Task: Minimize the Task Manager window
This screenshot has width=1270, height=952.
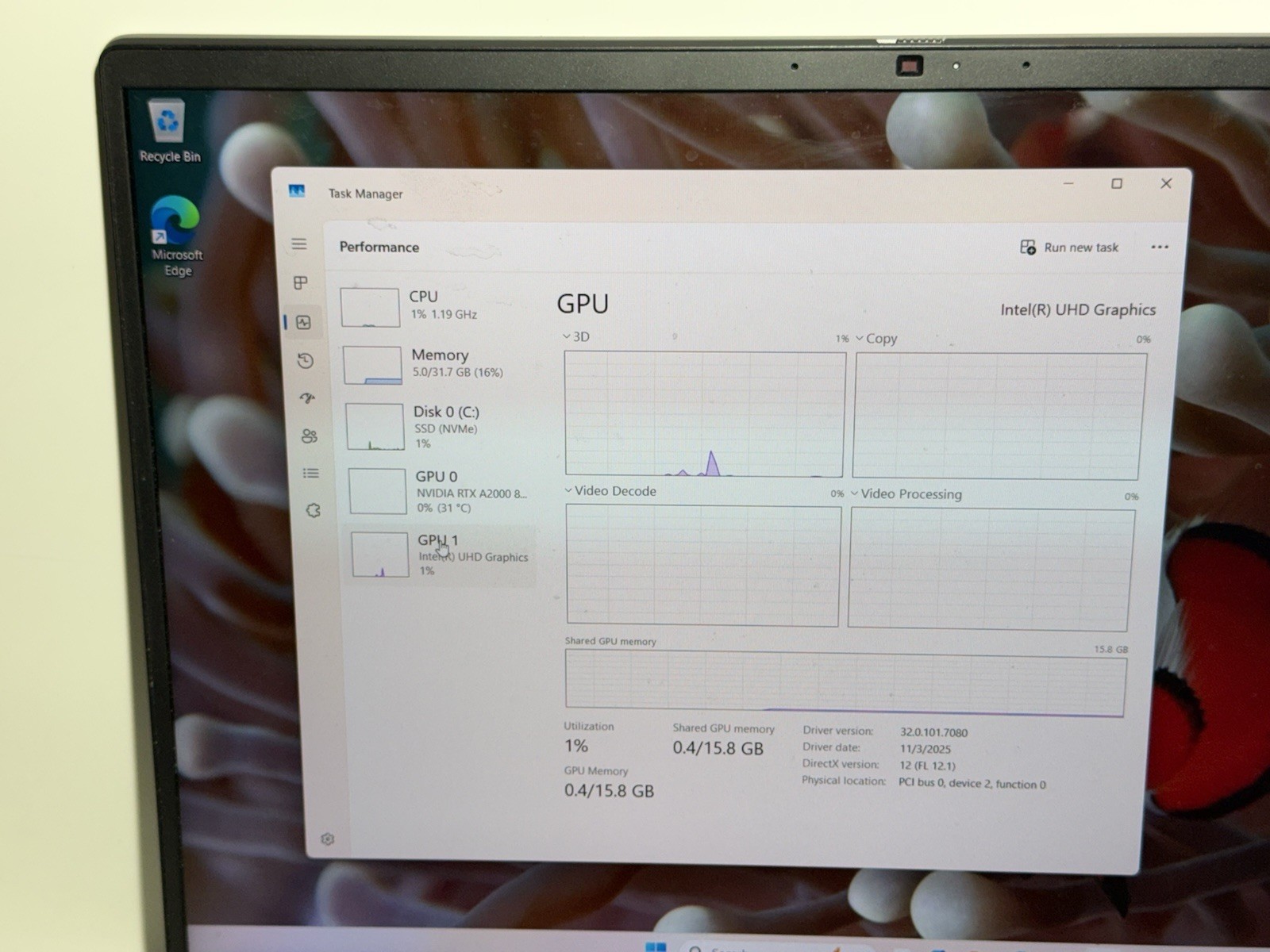Action: (1068, 183)
